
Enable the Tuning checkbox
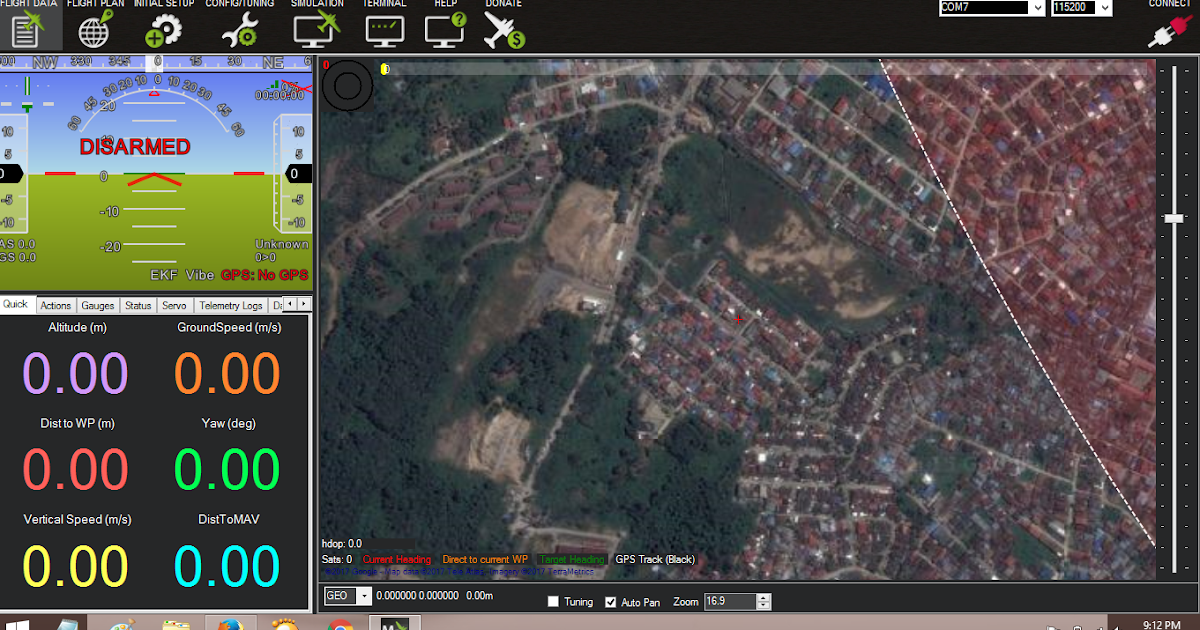pos(552,601)
